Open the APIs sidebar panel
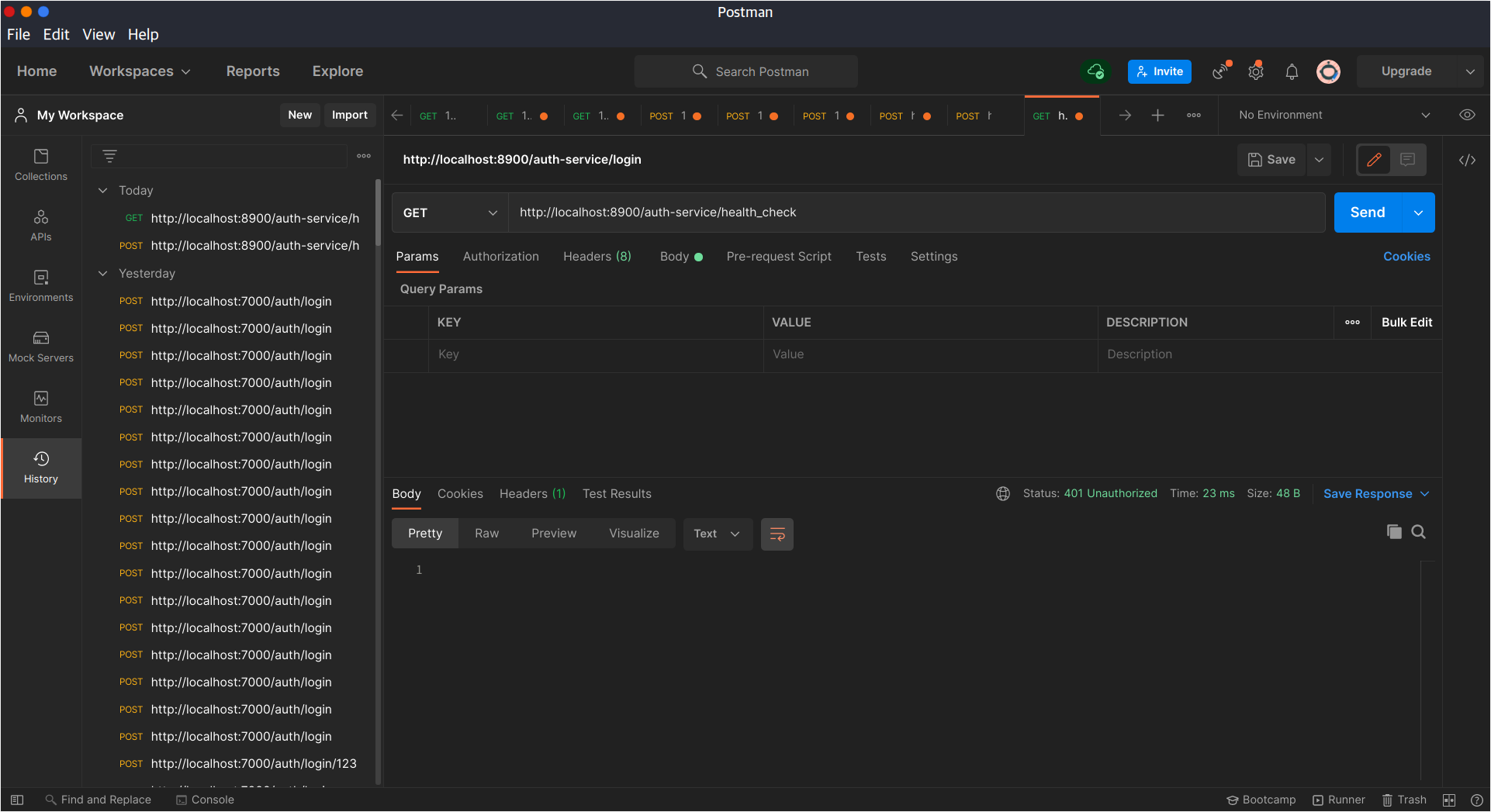Image resolution: width=1491 pixels, height=812 pixels. click(41, 226)
